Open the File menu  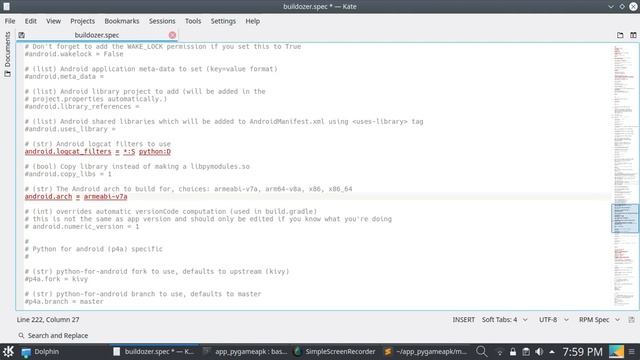(10, 21)
